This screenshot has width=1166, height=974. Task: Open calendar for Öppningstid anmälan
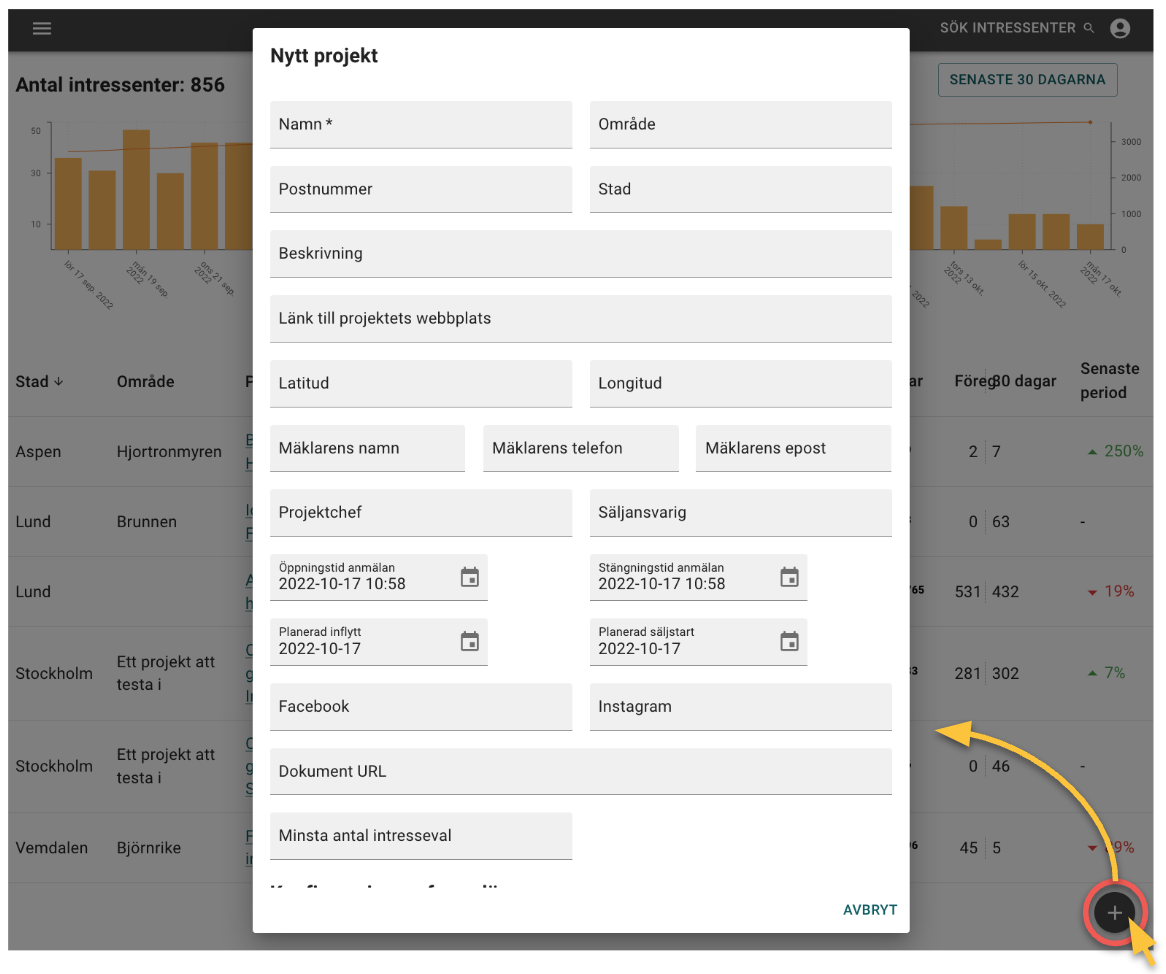[x=469, y=577]
